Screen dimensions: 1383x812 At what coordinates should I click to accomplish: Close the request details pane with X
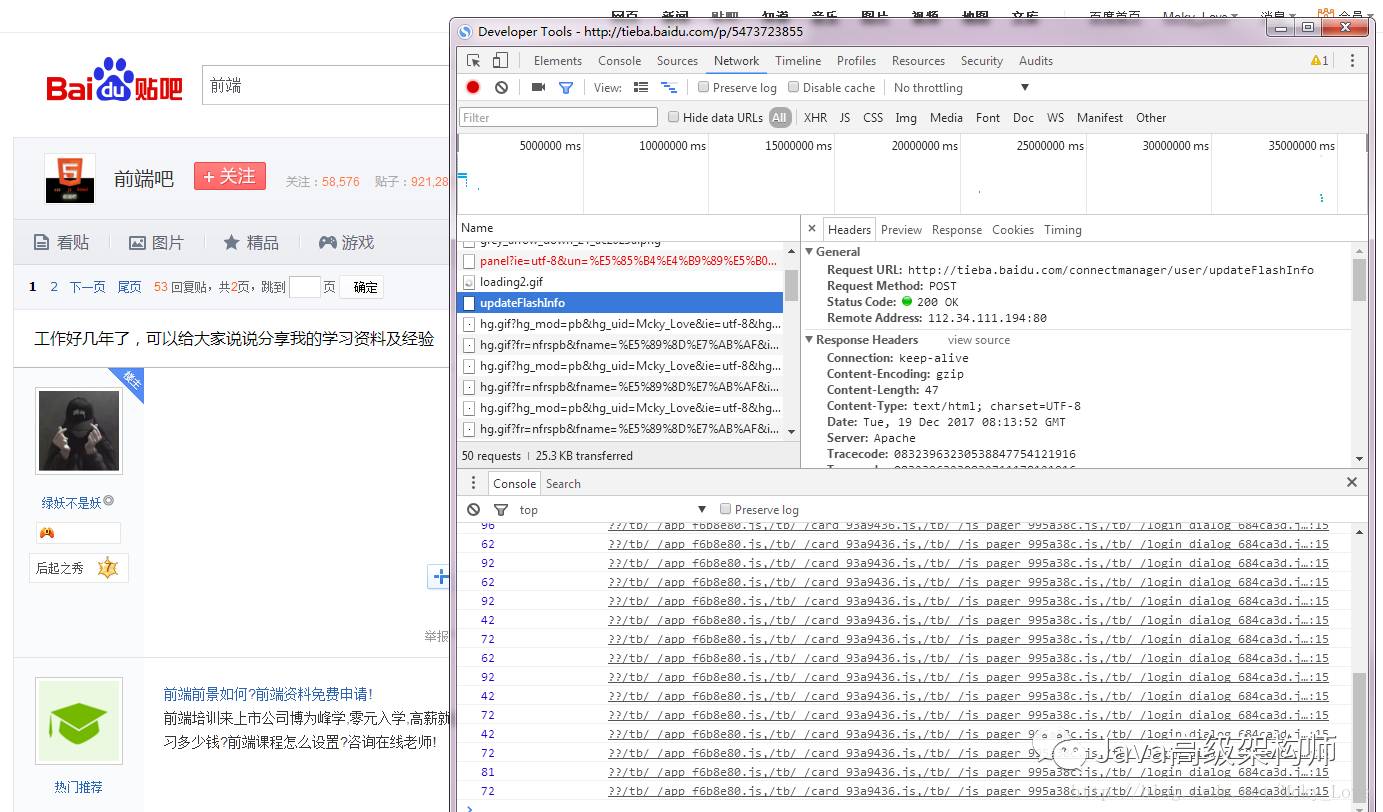pyautogui.click(x=811, y=229)
